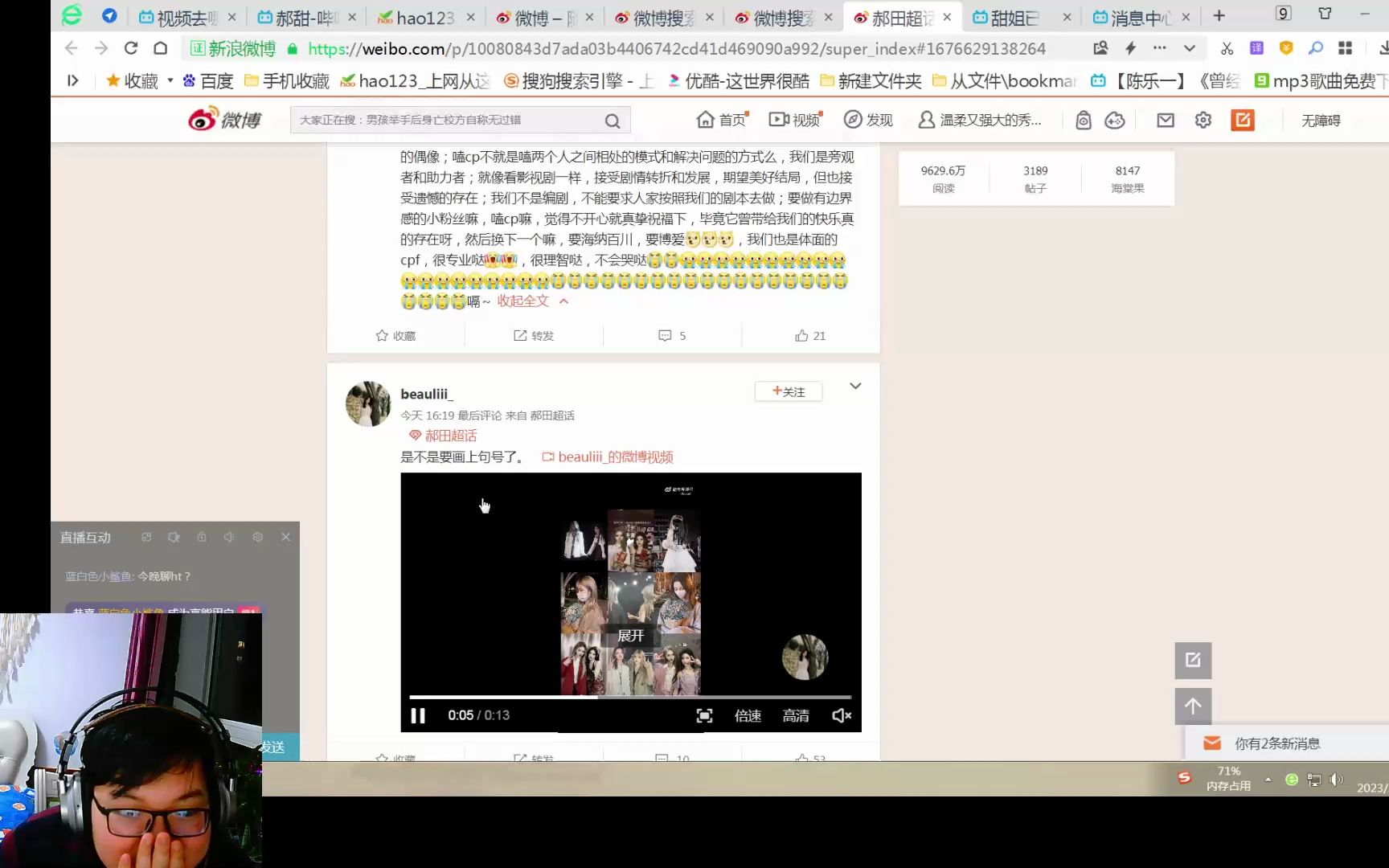The image size is (1389, 868).
Task: Open the browser three-dots more menu
Action: point(1159,48)
